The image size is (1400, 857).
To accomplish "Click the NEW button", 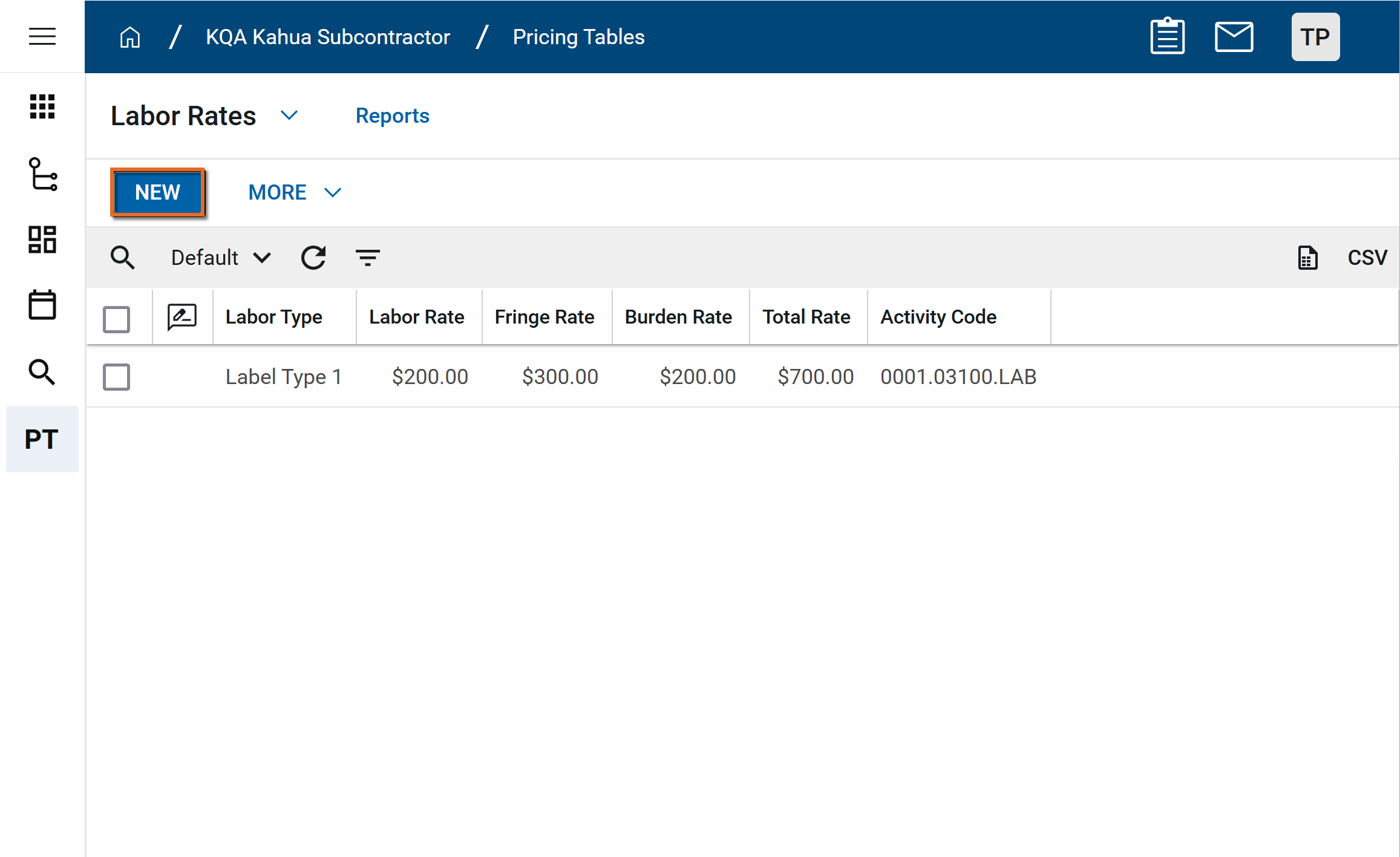I will point(157,192).
